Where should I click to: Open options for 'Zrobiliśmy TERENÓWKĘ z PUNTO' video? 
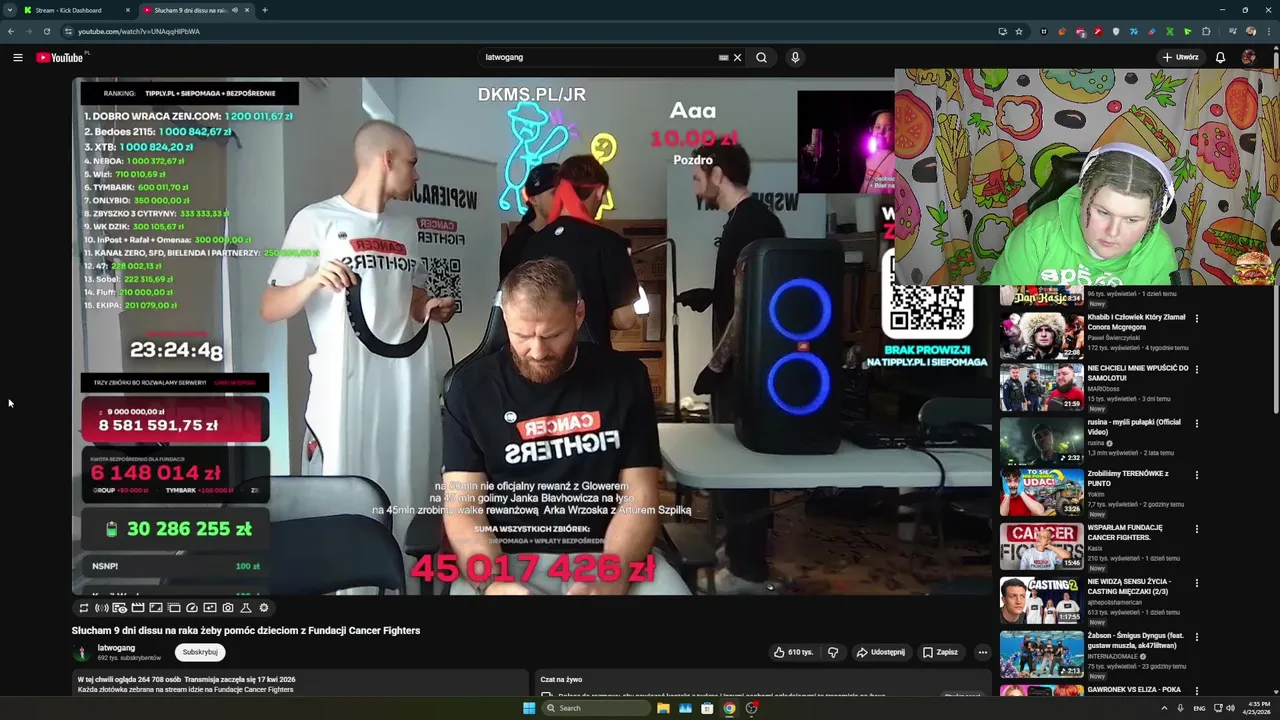[x=1196, y=475]
